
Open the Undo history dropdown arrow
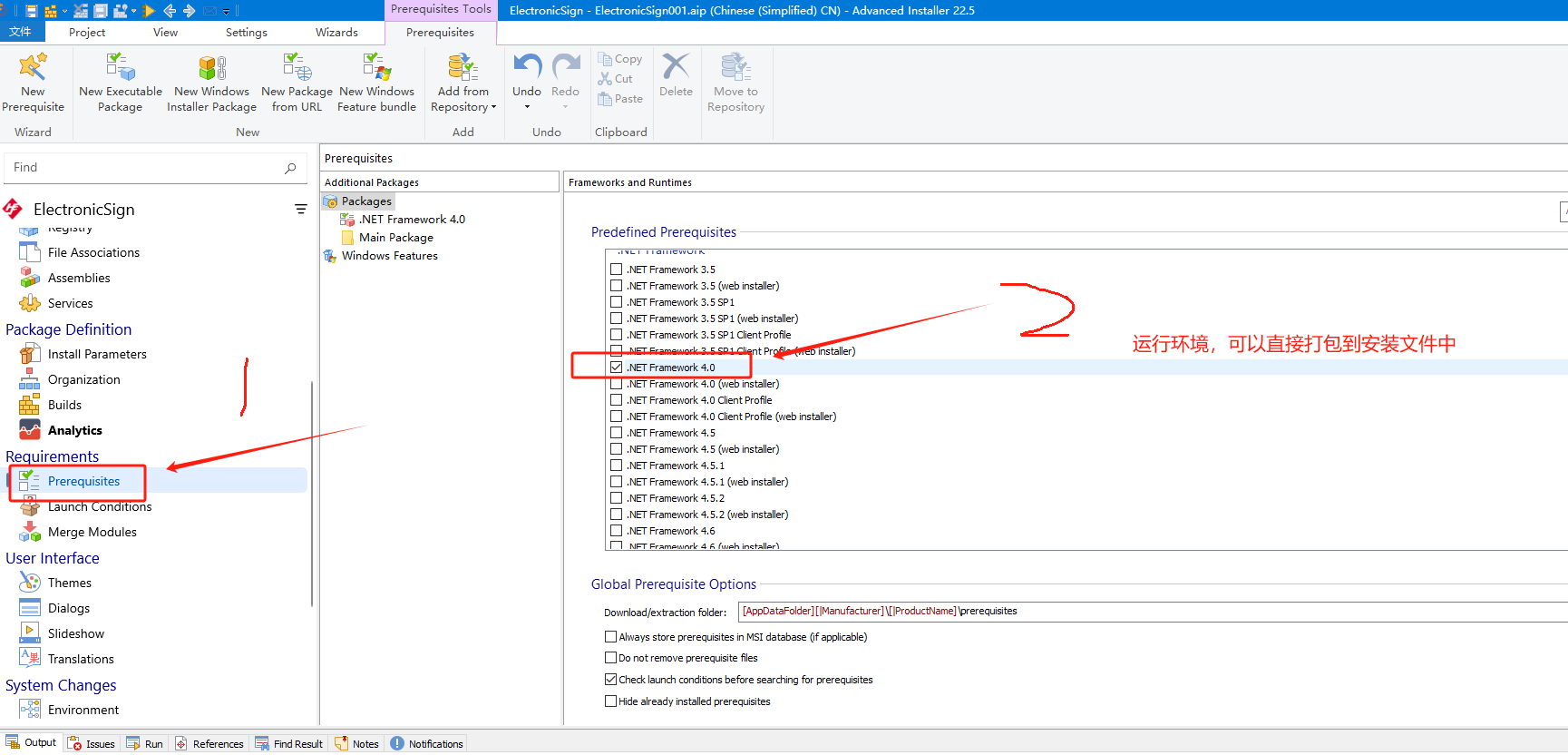527,107
